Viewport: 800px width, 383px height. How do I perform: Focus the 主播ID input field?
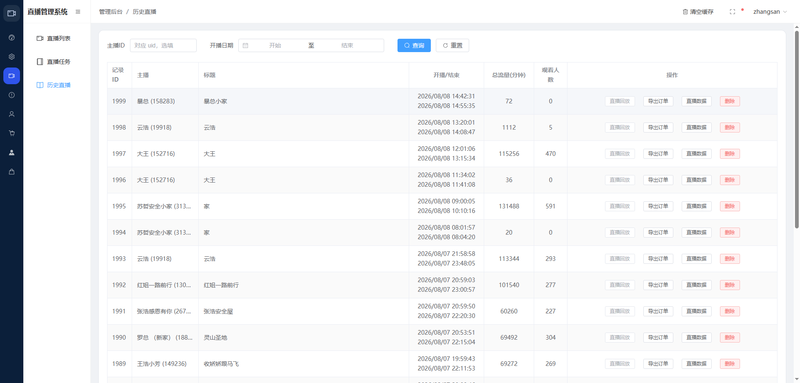tap(163, 45)
